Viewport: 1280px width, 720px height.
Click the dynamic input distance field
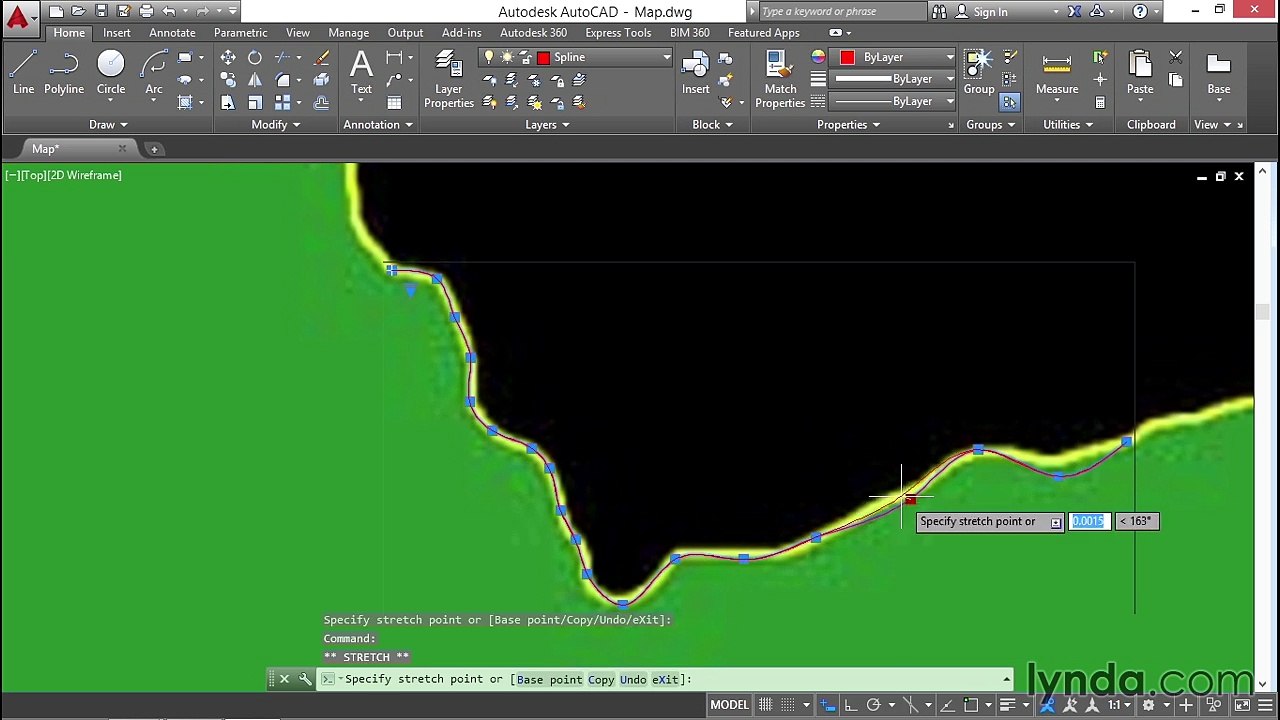[x=1088, y=521]
